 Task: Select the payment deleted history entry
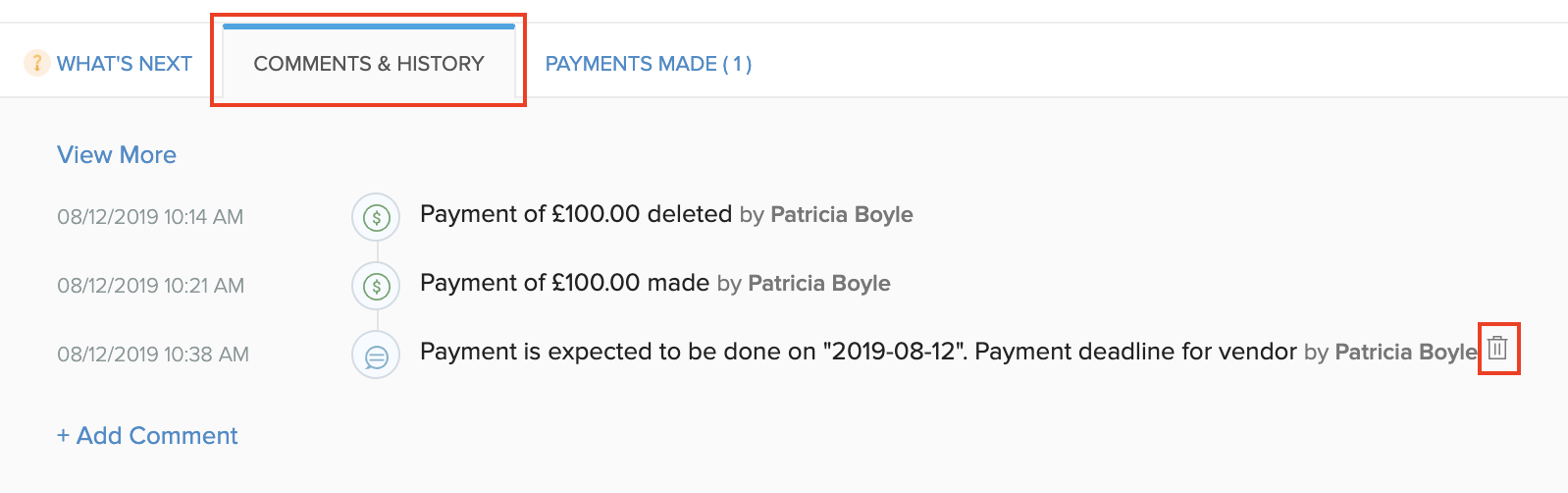[576, 214]
